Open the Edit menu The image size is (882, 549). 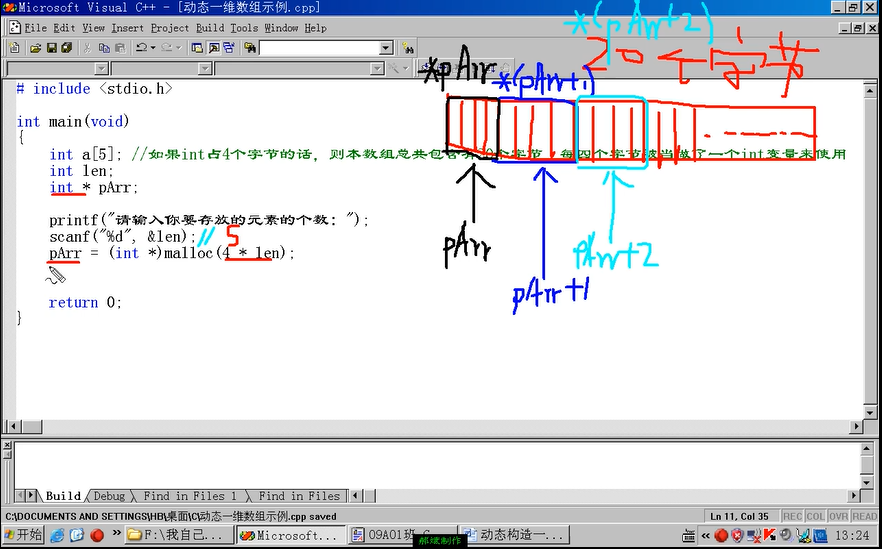pos(64,28)
